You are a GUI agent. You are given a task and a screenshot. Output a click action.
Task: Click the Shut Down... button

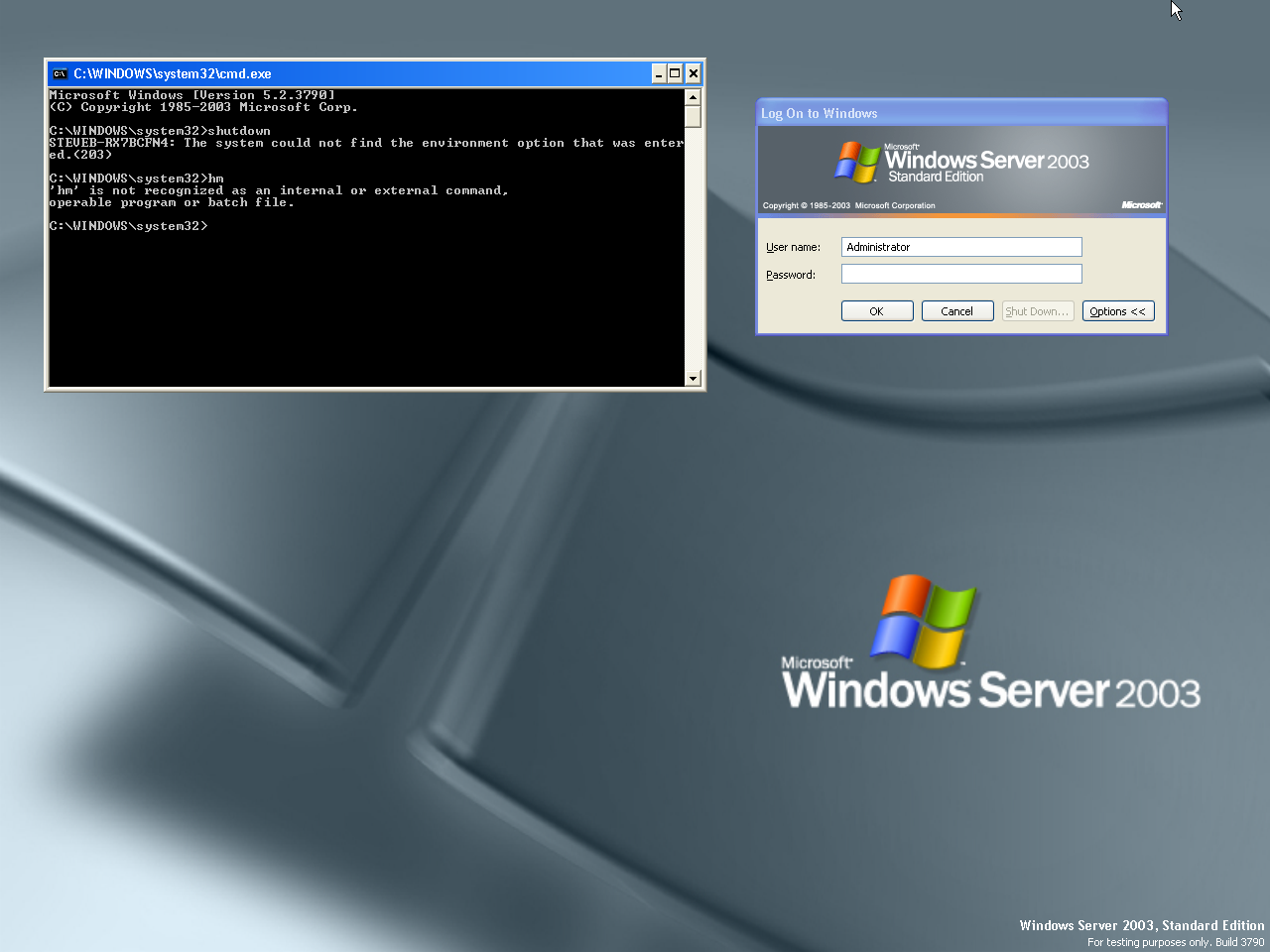1038,311
